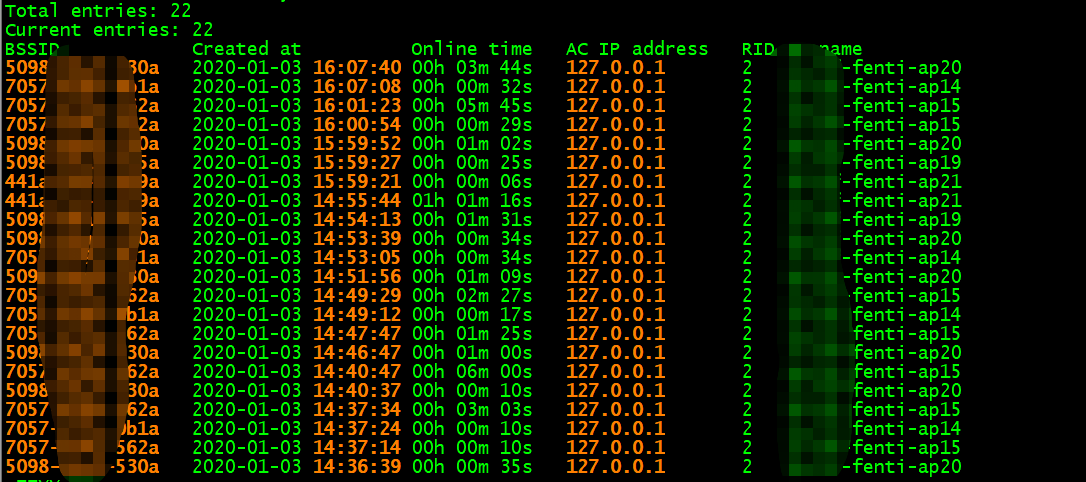
Task: Click the timestamp 14:49:12
Action: pyautogui.click(x=357, y=314)
